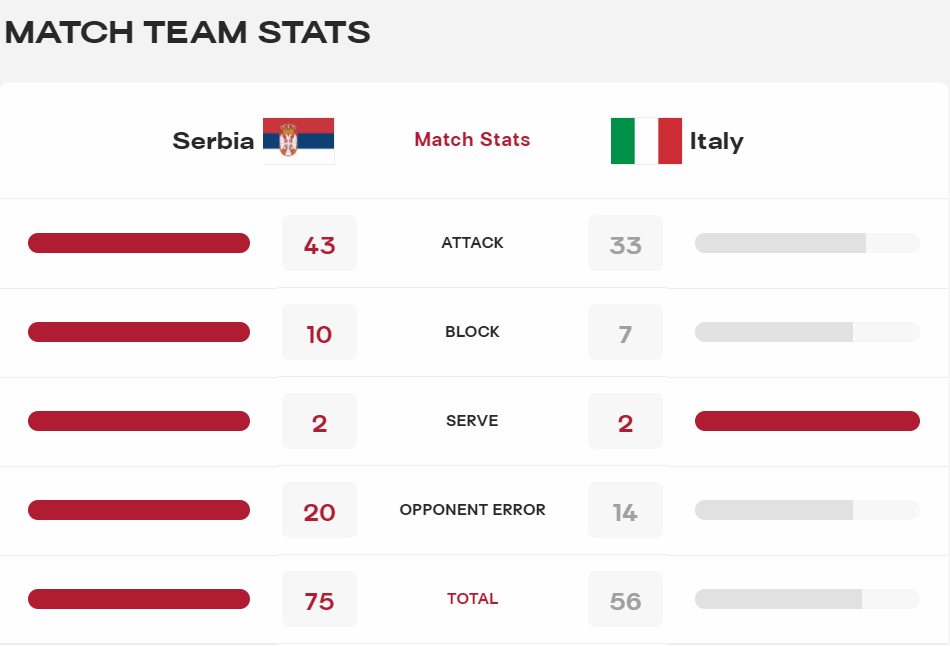
Task: Click the OPPONENT ERROR label
Action: pos(472,510)
